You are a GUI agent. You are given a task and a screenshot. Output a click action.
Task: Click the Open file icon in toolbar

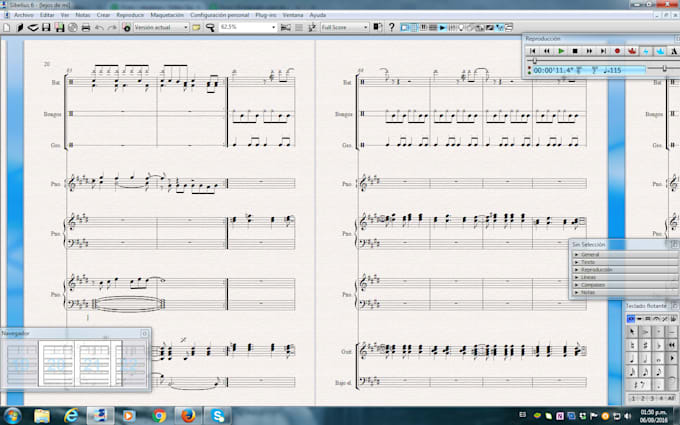coord(20,27)
